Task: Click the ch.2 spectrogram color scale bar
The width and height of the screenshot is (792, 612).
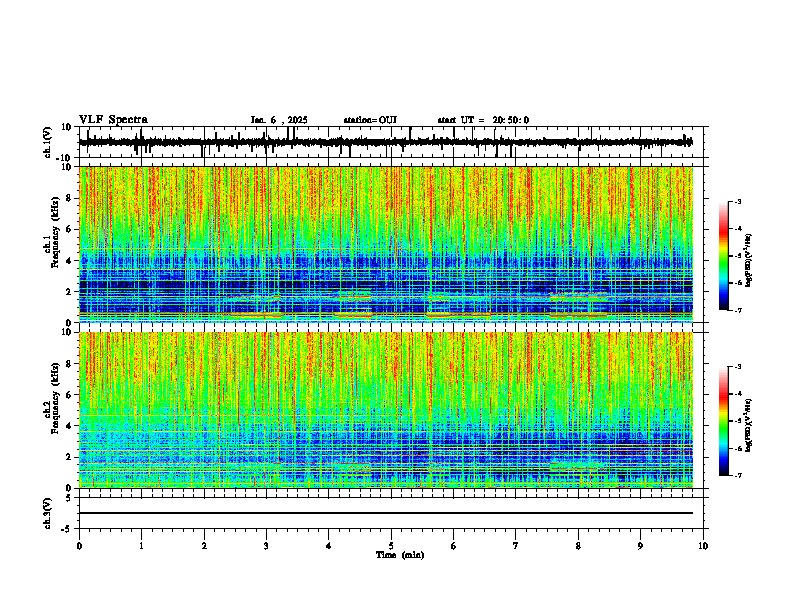Action: [723, 421]
